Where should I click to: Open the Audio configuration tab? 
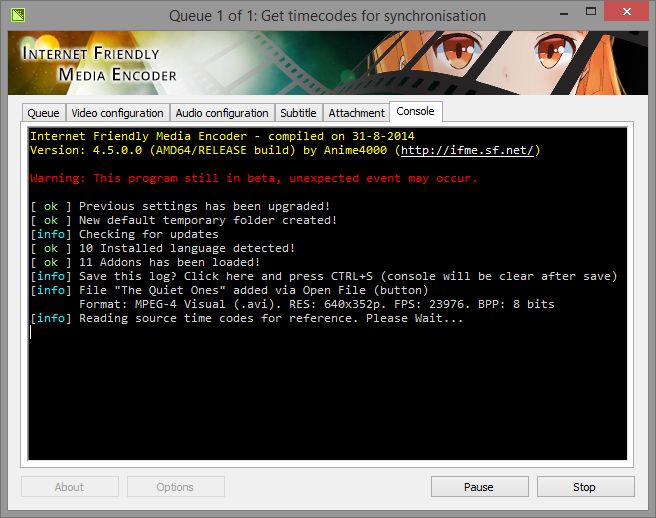pyautogui.click(x=222, y=113)
